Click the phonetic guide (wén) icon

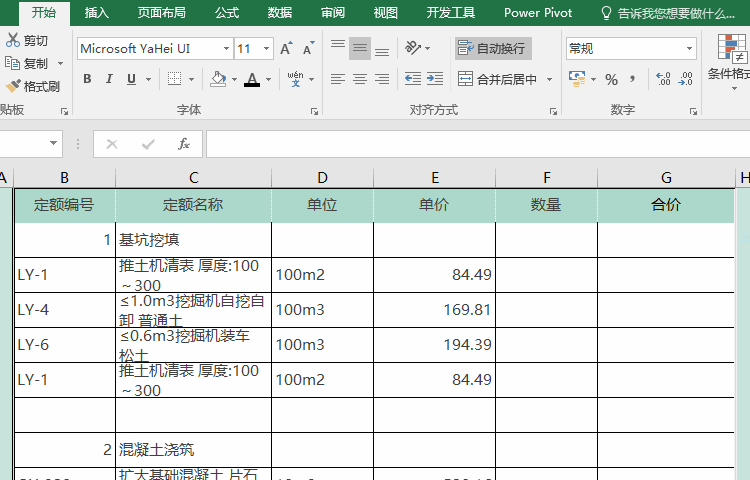click(x=295, y=79)
